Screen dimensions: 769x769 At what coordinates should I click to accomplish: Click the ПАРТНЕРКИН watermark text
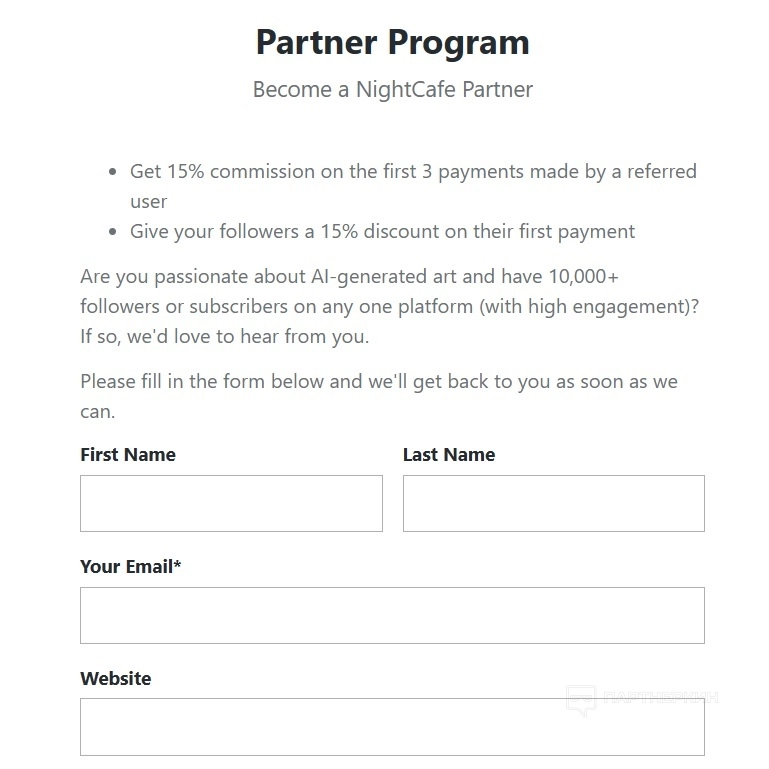pos(660,699)
